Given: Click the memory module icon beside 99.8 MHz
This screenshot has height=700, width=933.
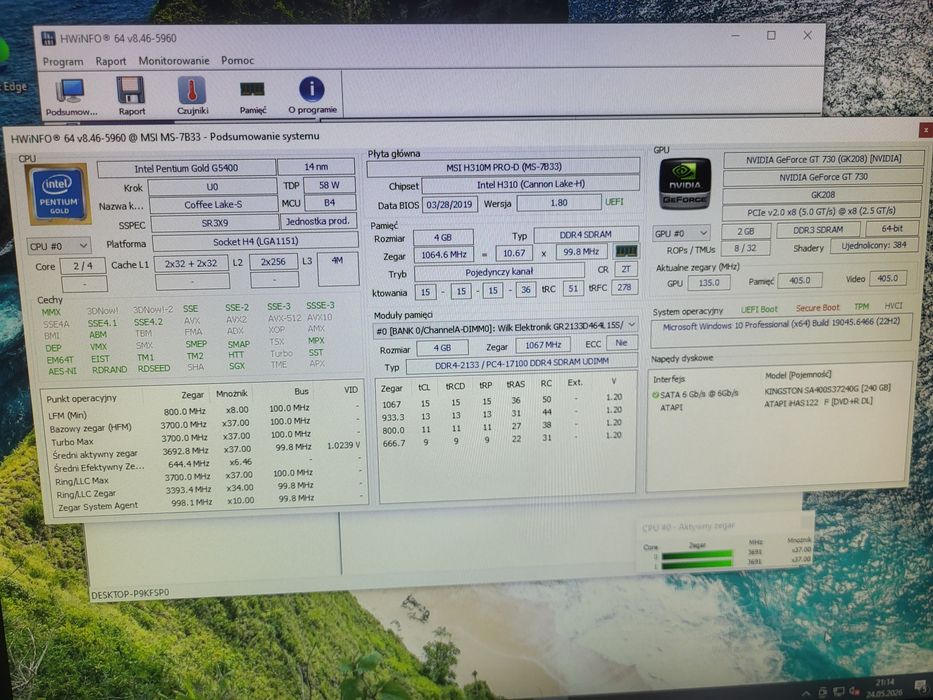Looking at the screenshot, I should [x=626, y=251].
